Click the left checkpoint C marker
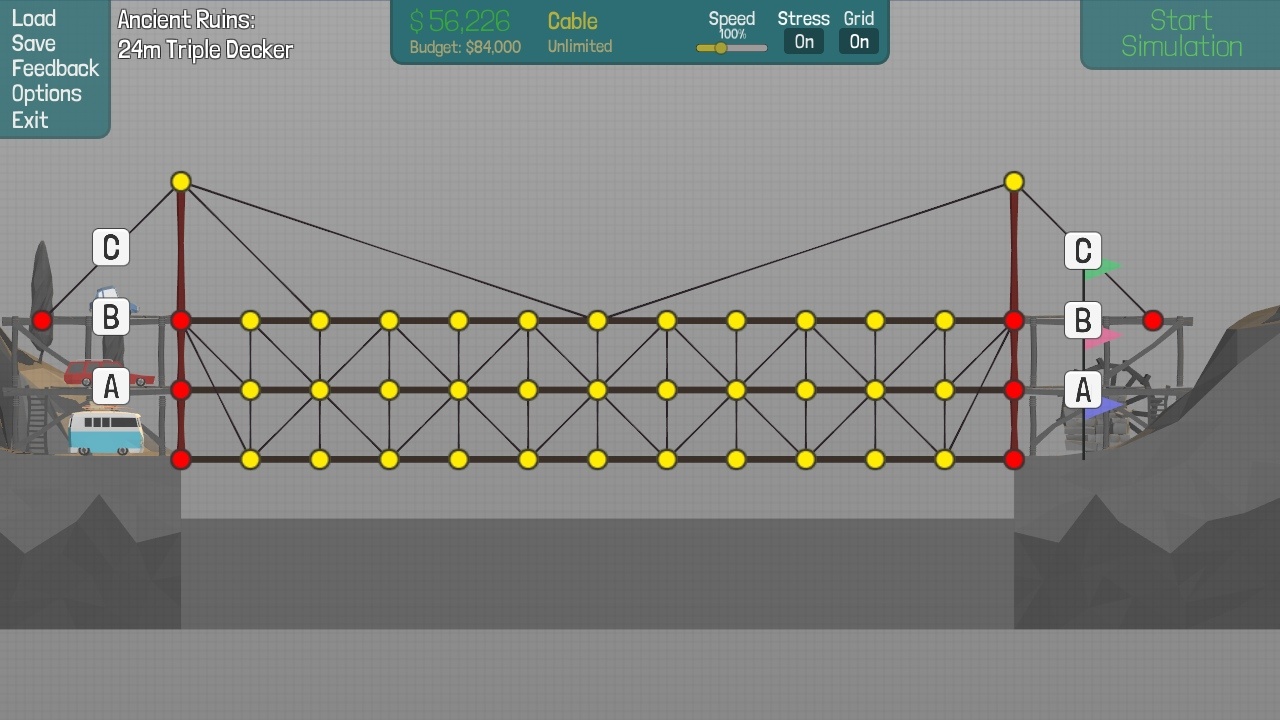 [111, 247]
